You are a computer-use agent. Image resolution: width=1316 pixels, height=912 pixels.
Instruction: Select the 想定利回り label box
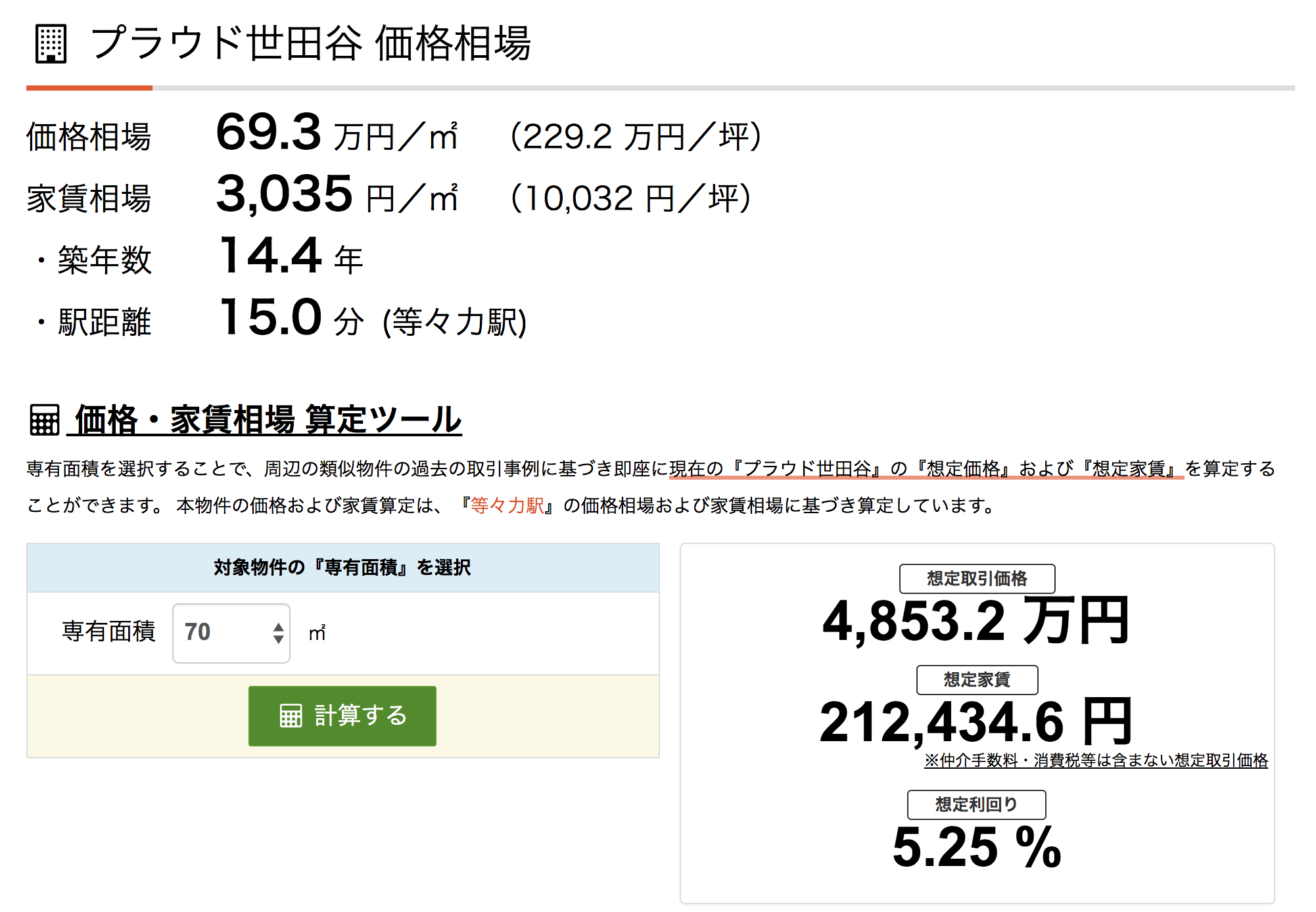pos(975,804)
